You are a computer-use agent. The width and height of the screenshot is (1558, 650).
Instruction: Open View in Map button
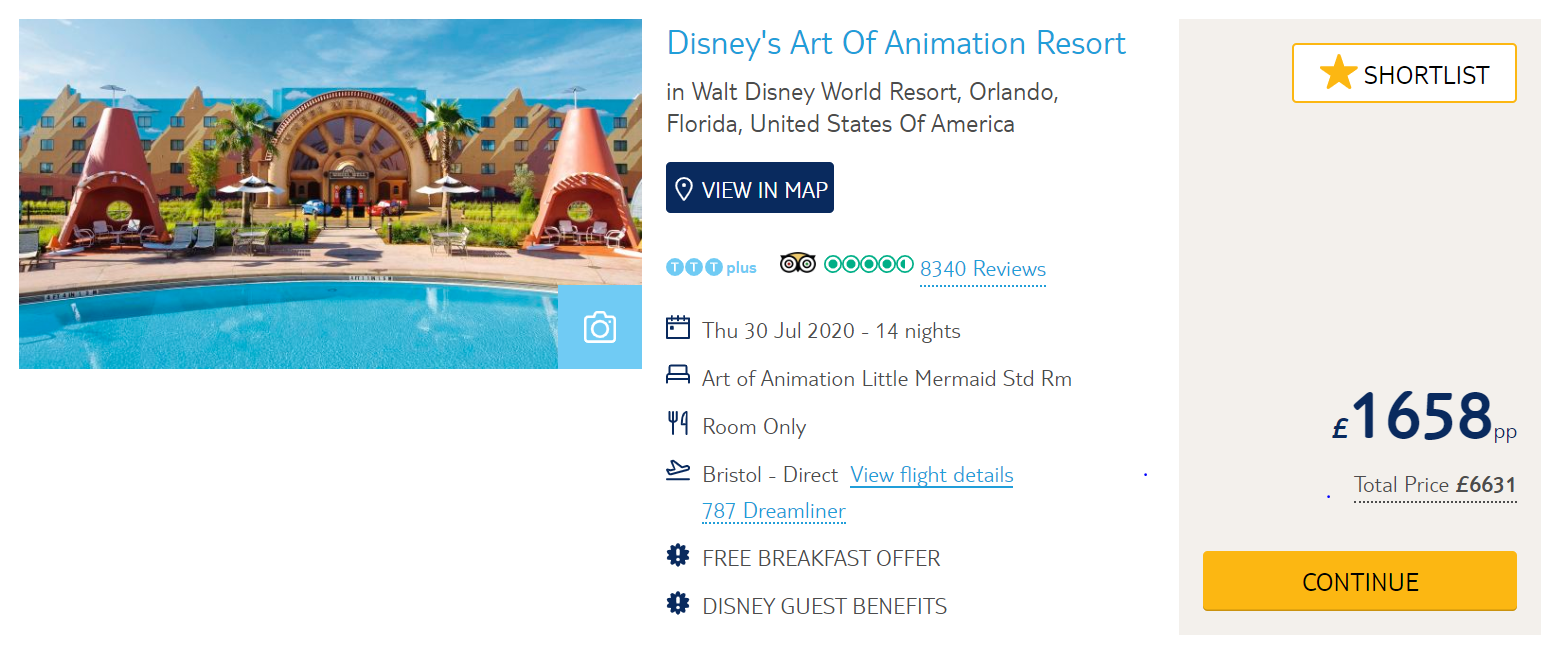click(x=750, y=188)
